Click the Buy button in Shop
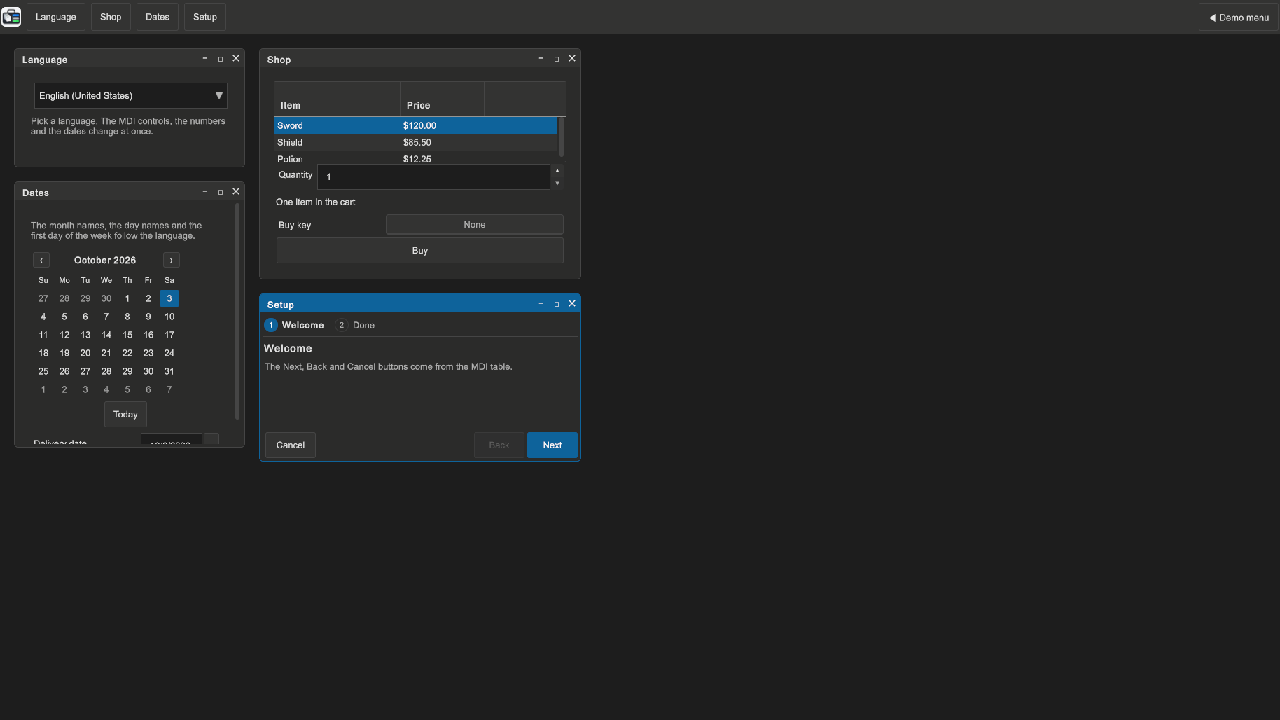This screenshot has width=1280, height=720. (x=420, y=250)
